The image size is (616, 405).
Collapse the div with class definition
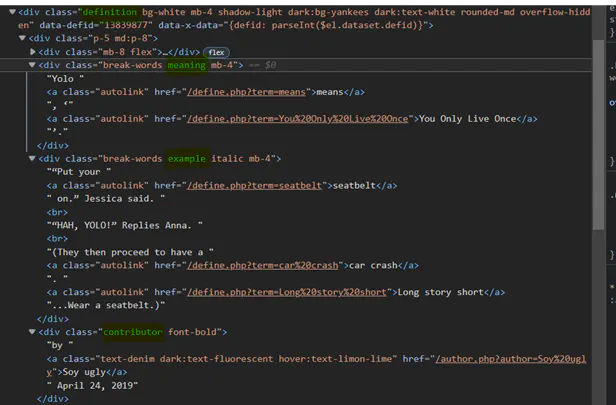pos(13,12)
